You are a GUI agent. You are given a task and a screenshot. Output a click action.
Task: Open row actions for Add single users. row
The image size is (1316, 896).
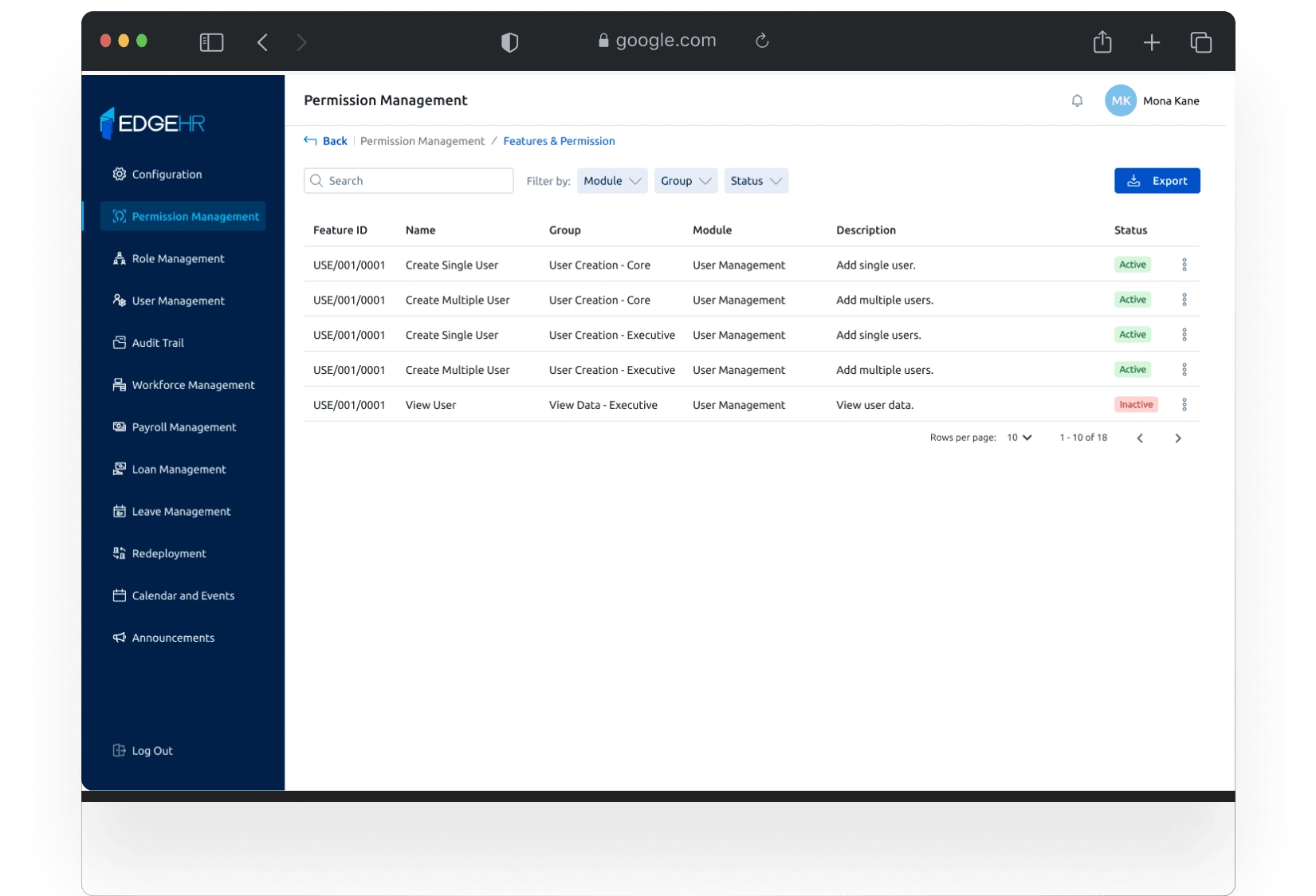click(1184, 335)
